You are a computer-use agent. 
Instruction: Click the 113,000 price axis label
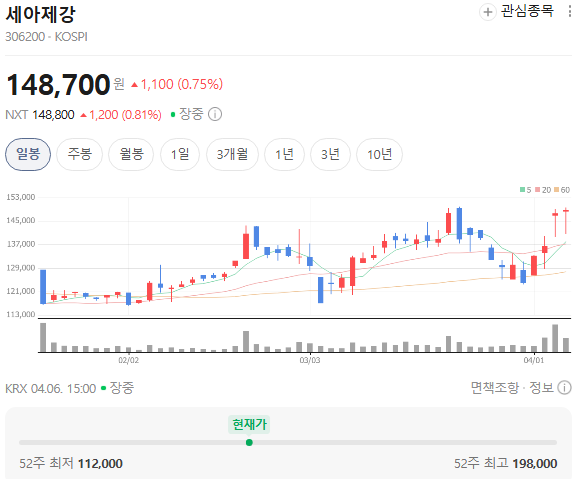(x=20, y=314)
